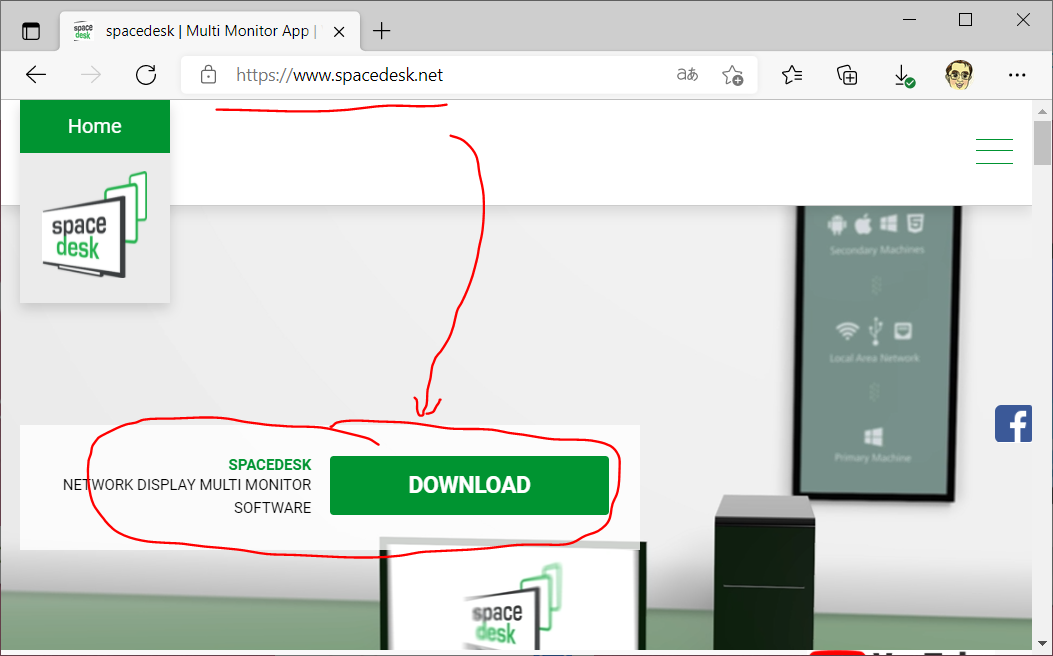
Task: Open the Facebook icon link
Action: tap(1013, 424)
